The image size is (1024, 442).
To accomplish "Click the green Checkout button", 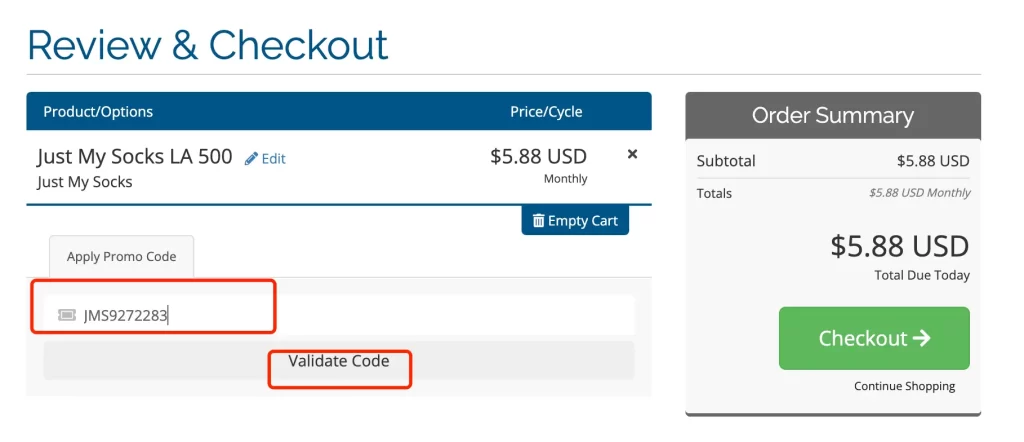I will (x=874, y=338).
